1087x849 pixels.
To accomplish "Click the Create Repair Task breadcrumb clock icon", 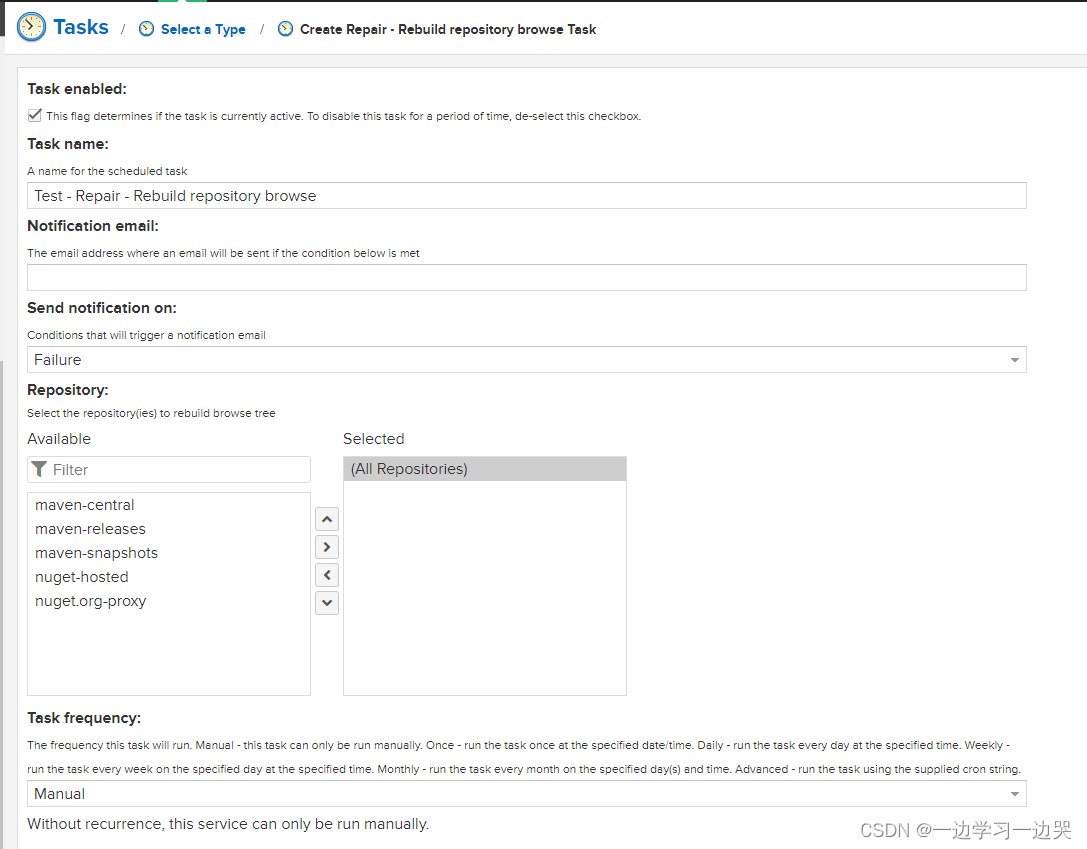I will [x=286, y=29].
